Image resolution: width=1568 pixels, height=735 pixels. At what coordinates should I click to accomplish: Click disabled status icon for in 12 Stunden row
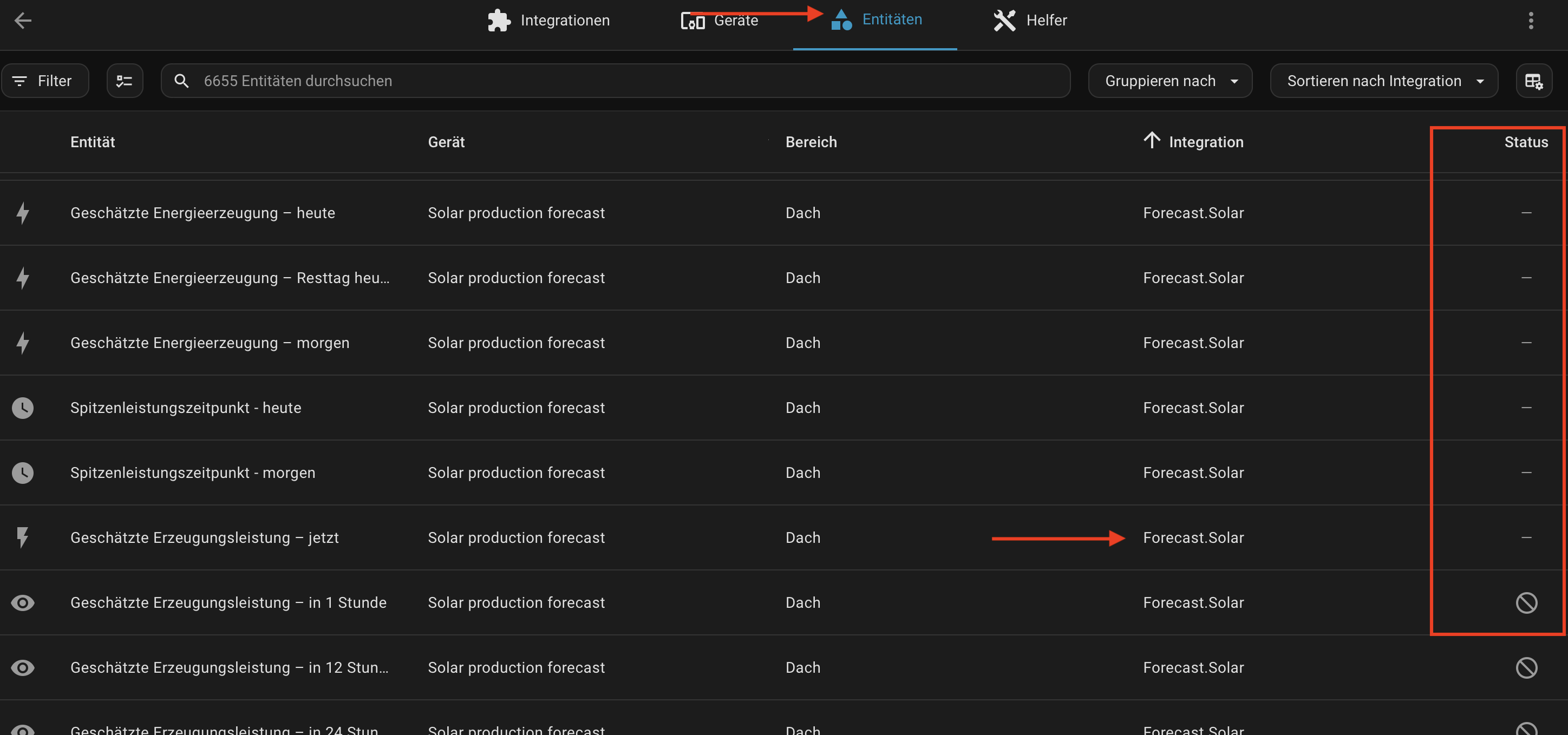point(1526,668)
